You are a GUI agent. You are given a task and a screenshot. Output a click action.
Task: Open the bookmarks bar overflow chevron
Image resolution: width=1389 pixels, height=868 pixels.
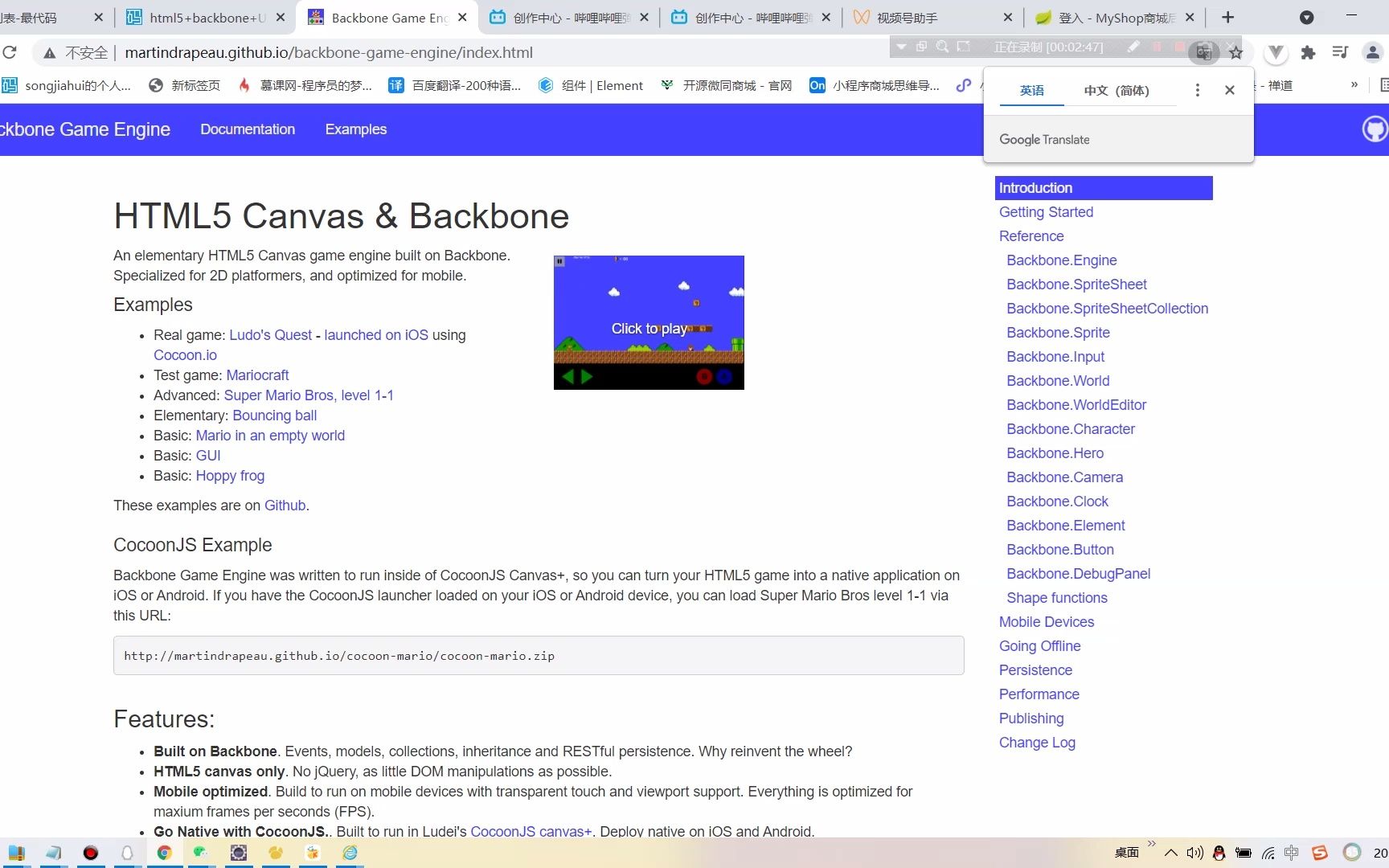(x=1354, y=84)
